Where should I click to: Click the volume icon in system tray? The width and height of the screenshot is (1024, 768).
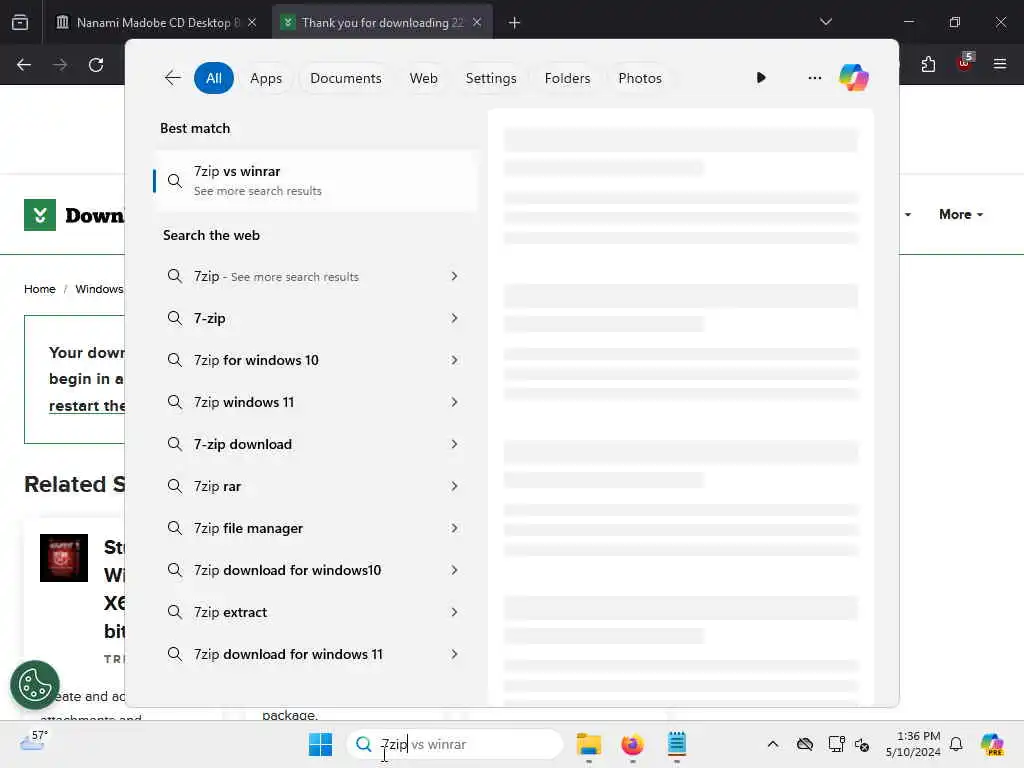[862, 744]
